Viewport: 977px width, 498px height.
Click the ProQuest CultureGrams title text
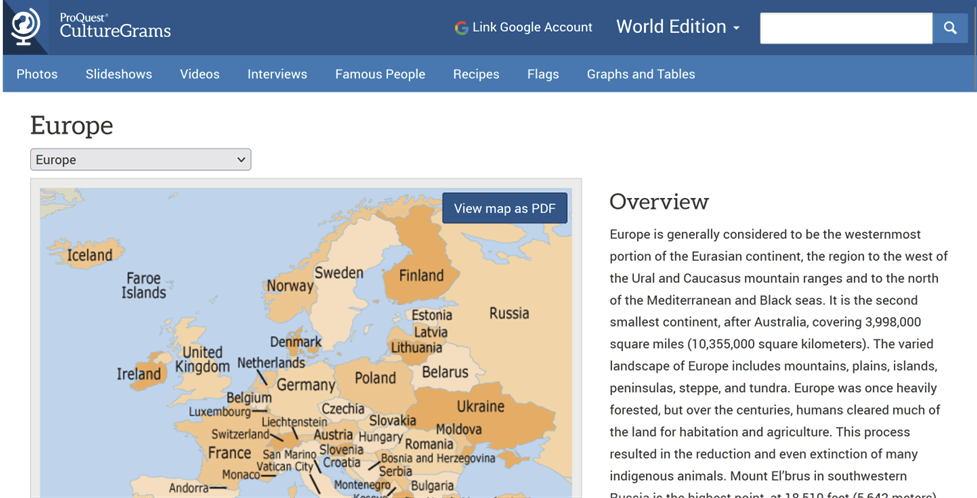click(x=114, y=27)
